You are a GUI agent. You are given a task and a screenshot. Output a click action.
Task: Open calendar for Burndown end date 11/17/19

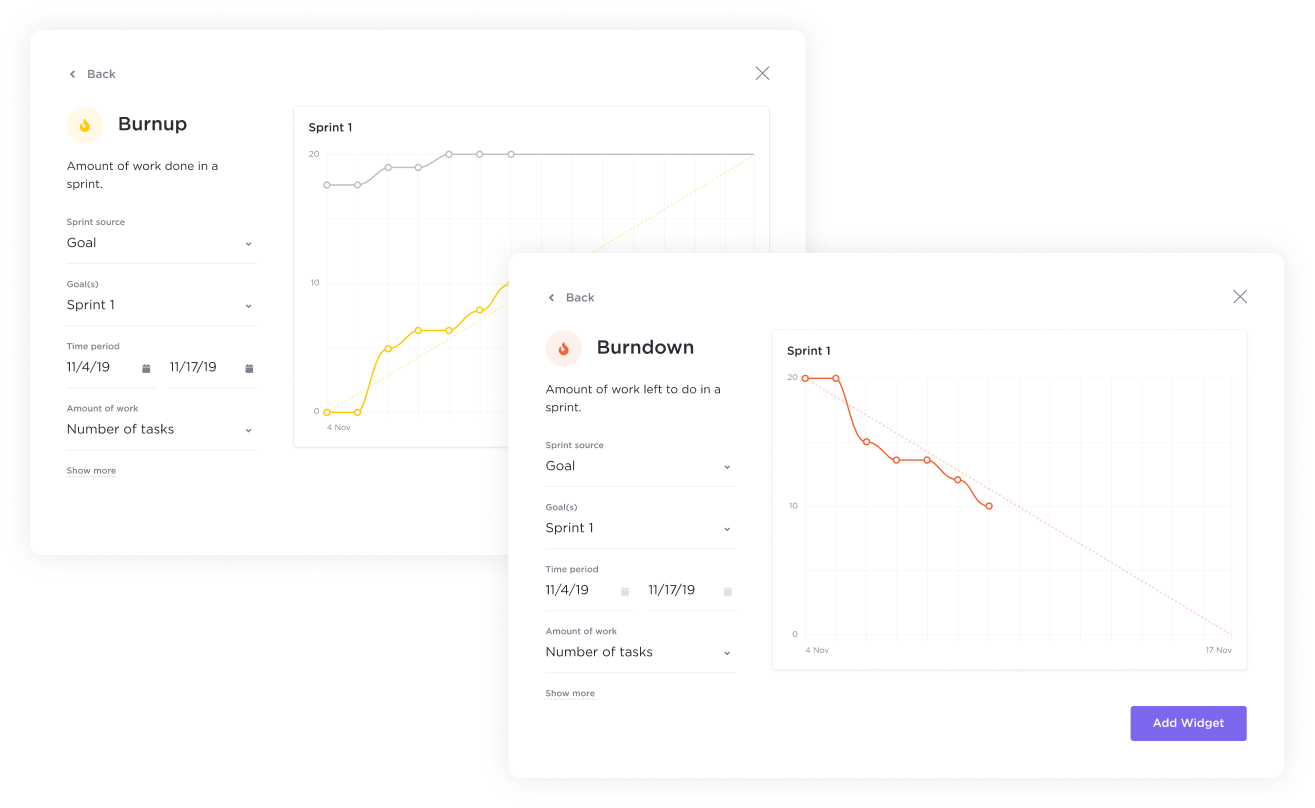pos(728,591)
